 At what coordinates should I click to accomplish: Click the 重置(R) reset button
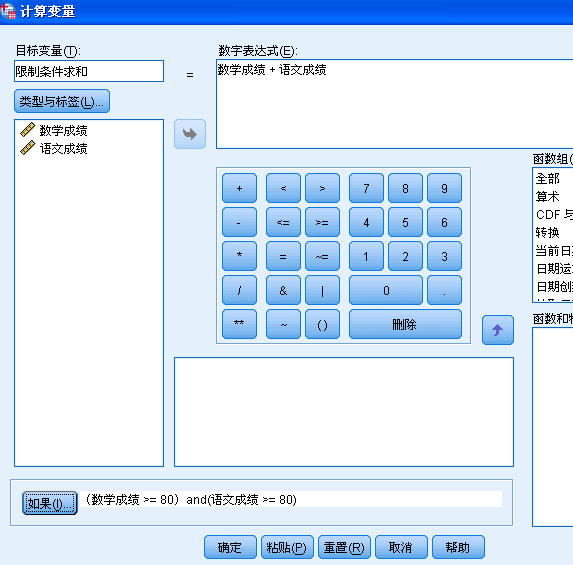[x=344, y=547]
